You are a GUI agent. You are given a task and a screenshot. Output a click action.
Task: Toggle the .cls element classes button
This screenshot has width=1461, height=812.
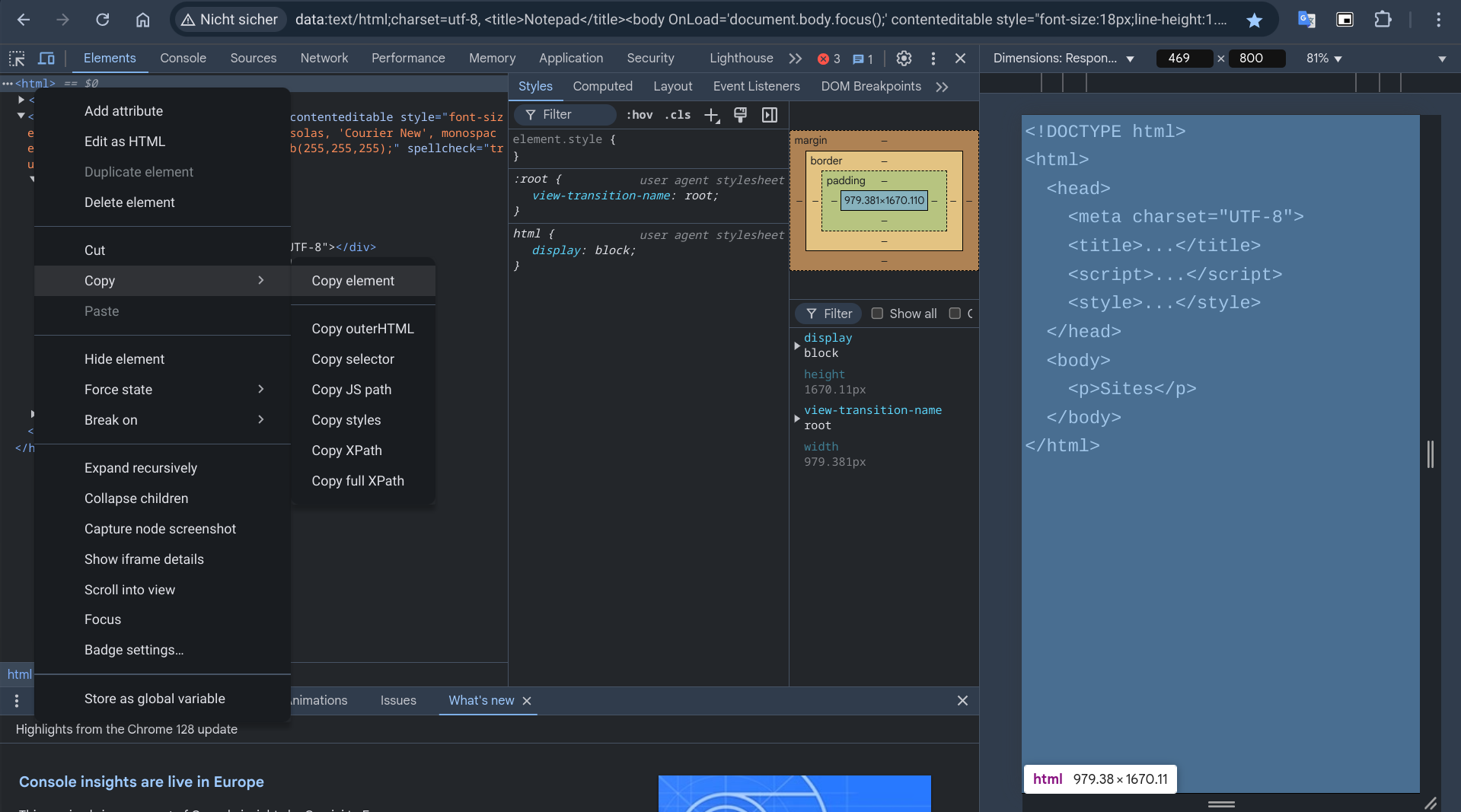point(677,115)
